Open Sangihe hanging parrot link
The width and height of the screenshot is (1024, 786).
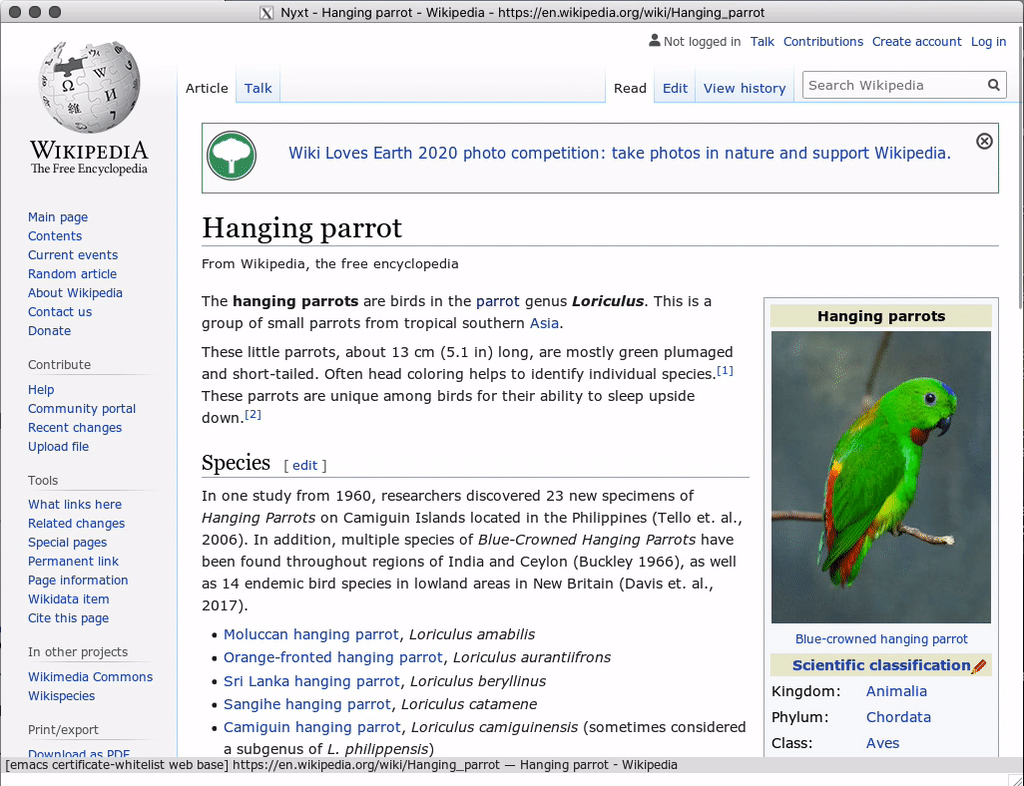click(x=307, y=704)
